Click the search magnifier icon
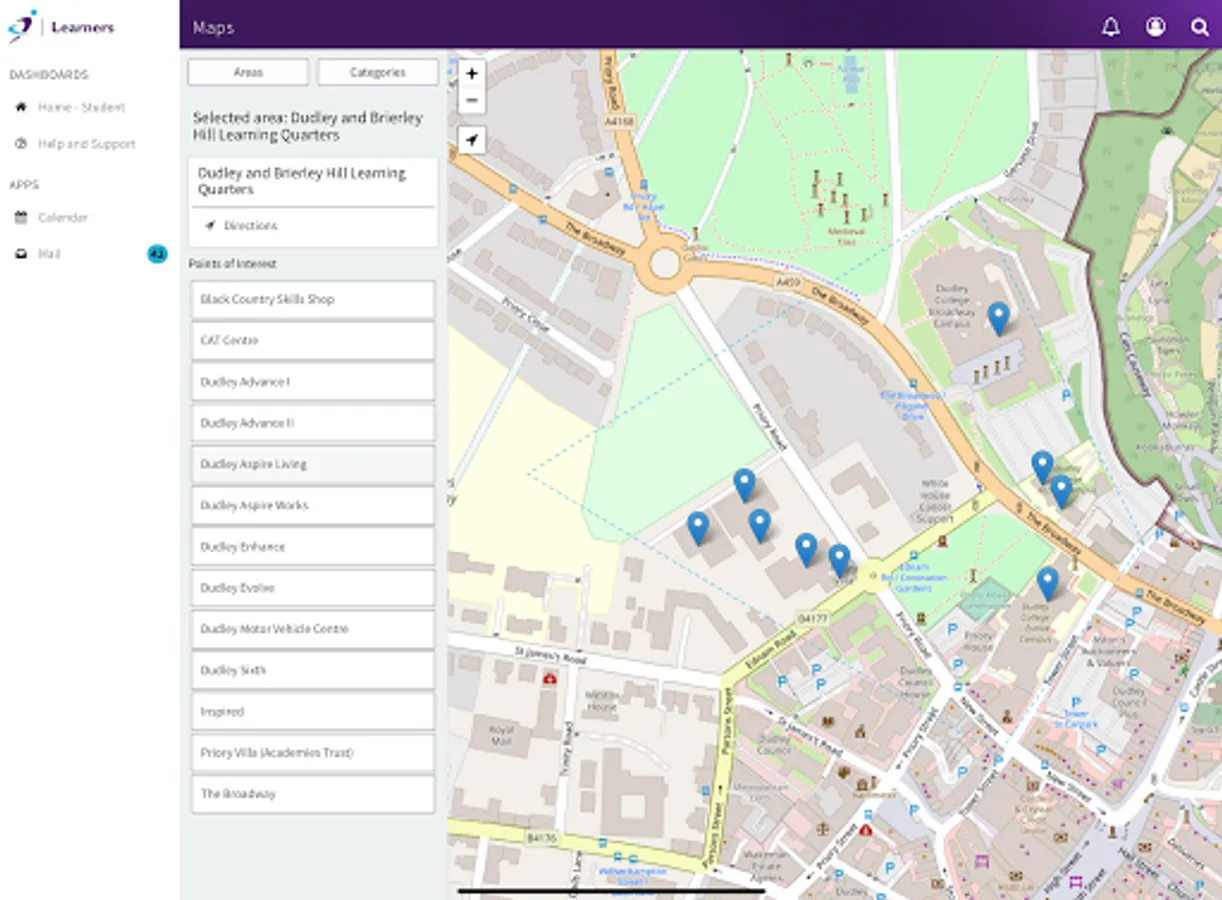This screenshot has width=1222, height=900. tap(1200, 27)
